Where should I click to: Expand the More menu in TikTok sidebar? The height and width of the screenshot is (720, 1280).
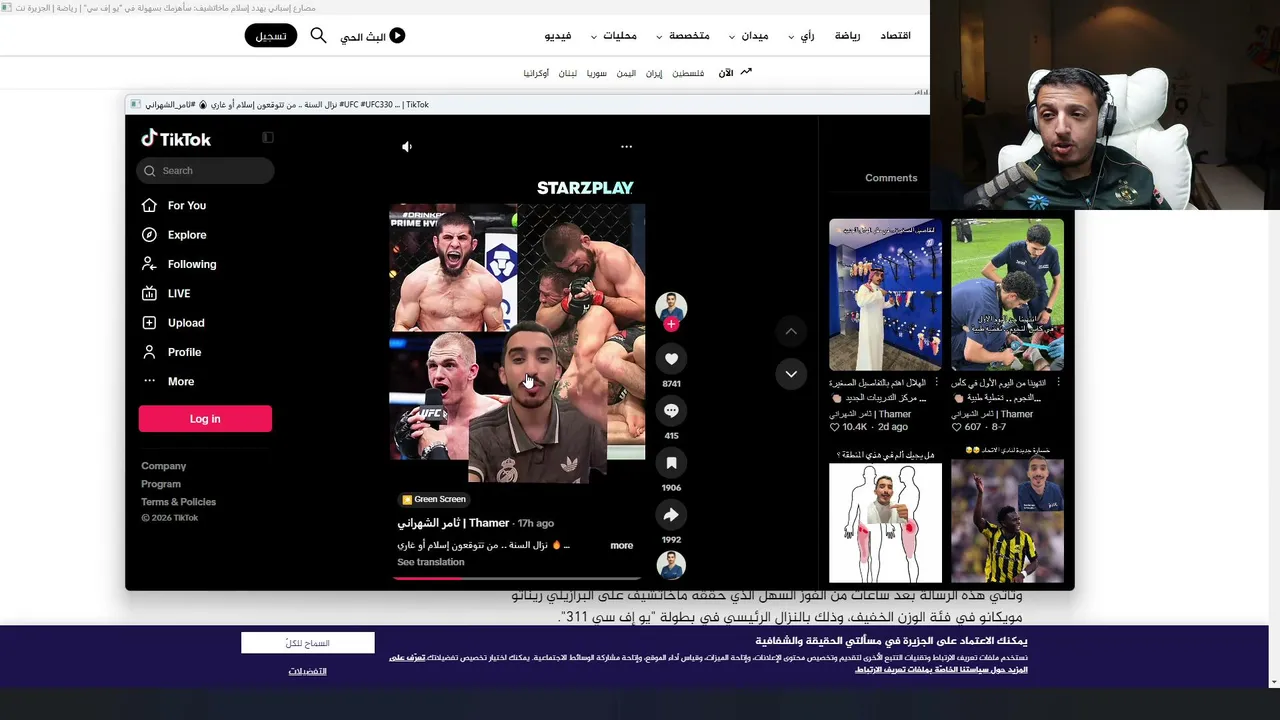tap(181, 381)
